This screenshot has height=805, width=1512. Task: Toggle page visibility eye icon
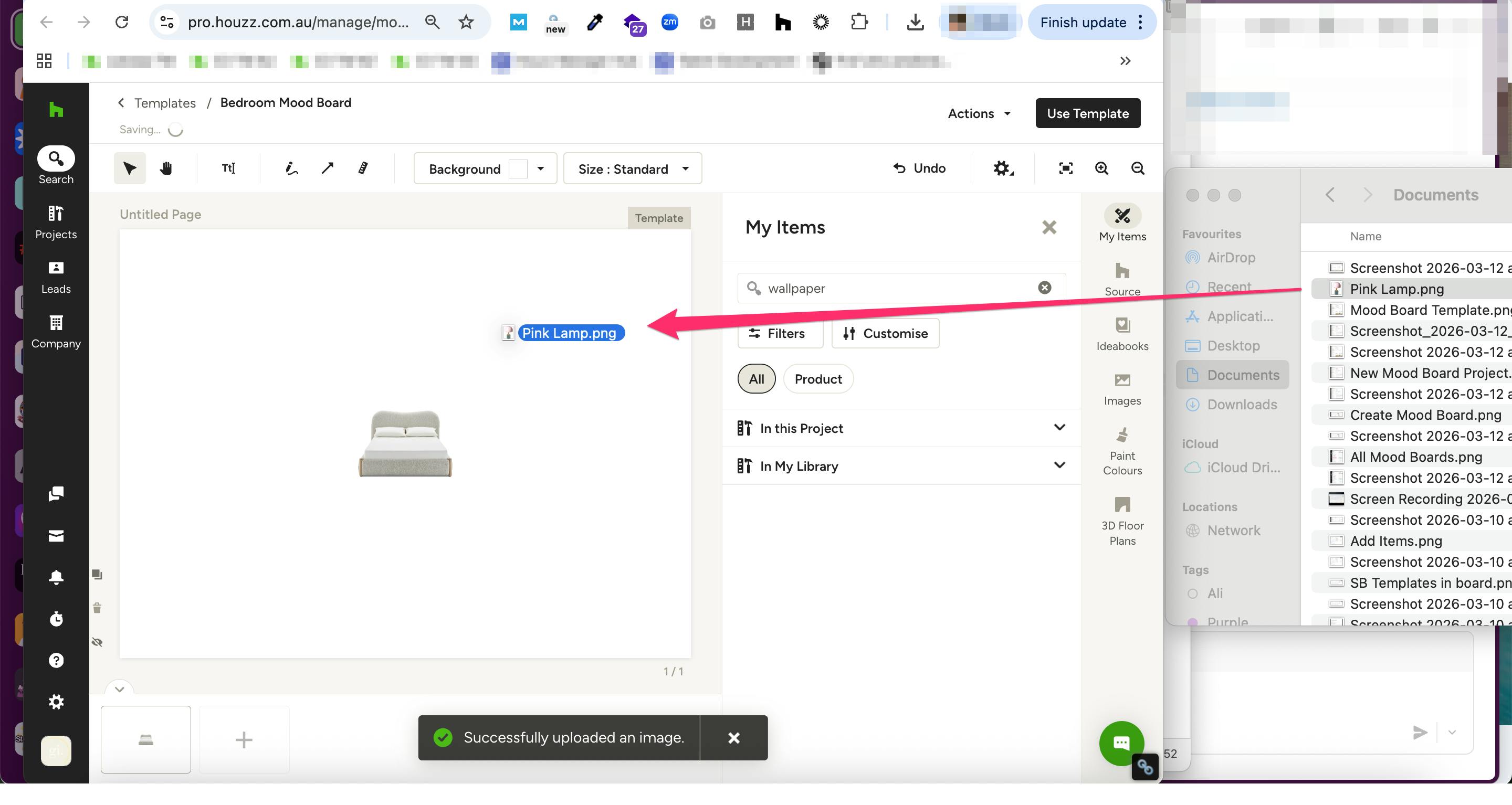tap(98, 642)
